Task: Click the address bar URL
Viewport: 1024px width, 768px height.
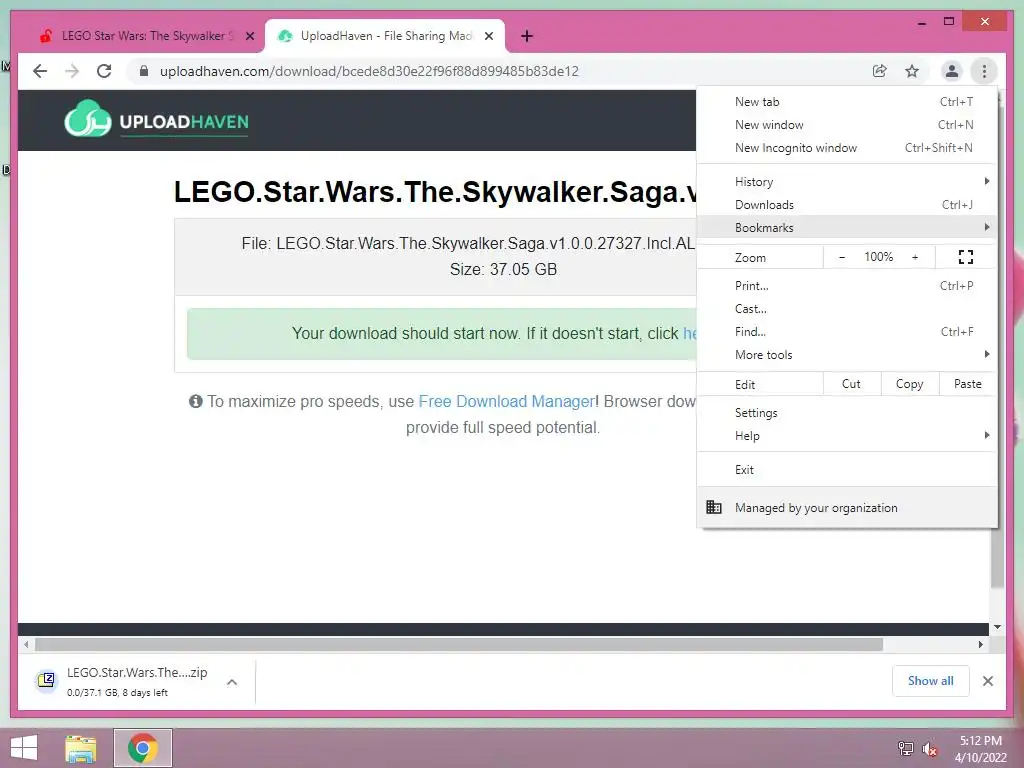Action: 369,71
